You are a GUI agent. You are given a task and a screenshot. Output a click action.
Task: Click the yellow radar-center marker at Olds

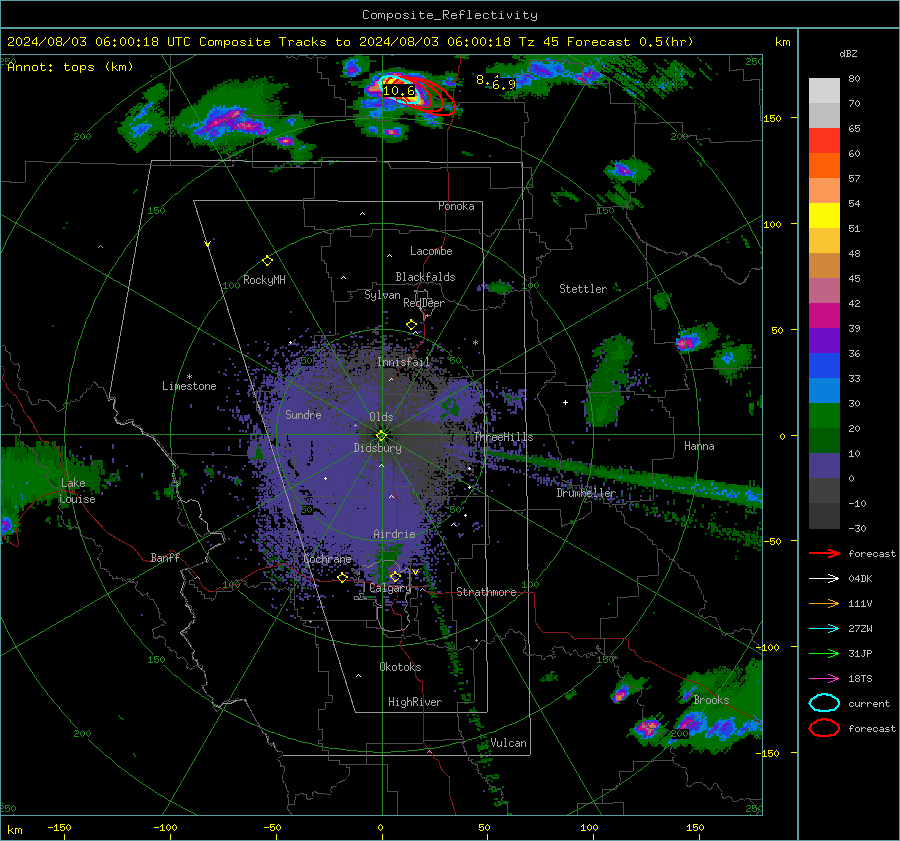[381, 435]
